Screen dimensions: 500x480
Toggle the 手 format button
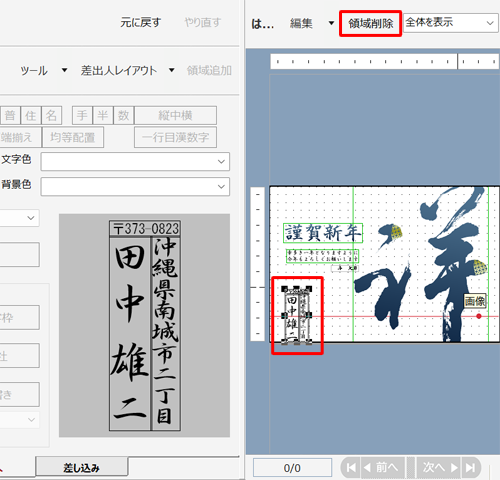82,116
